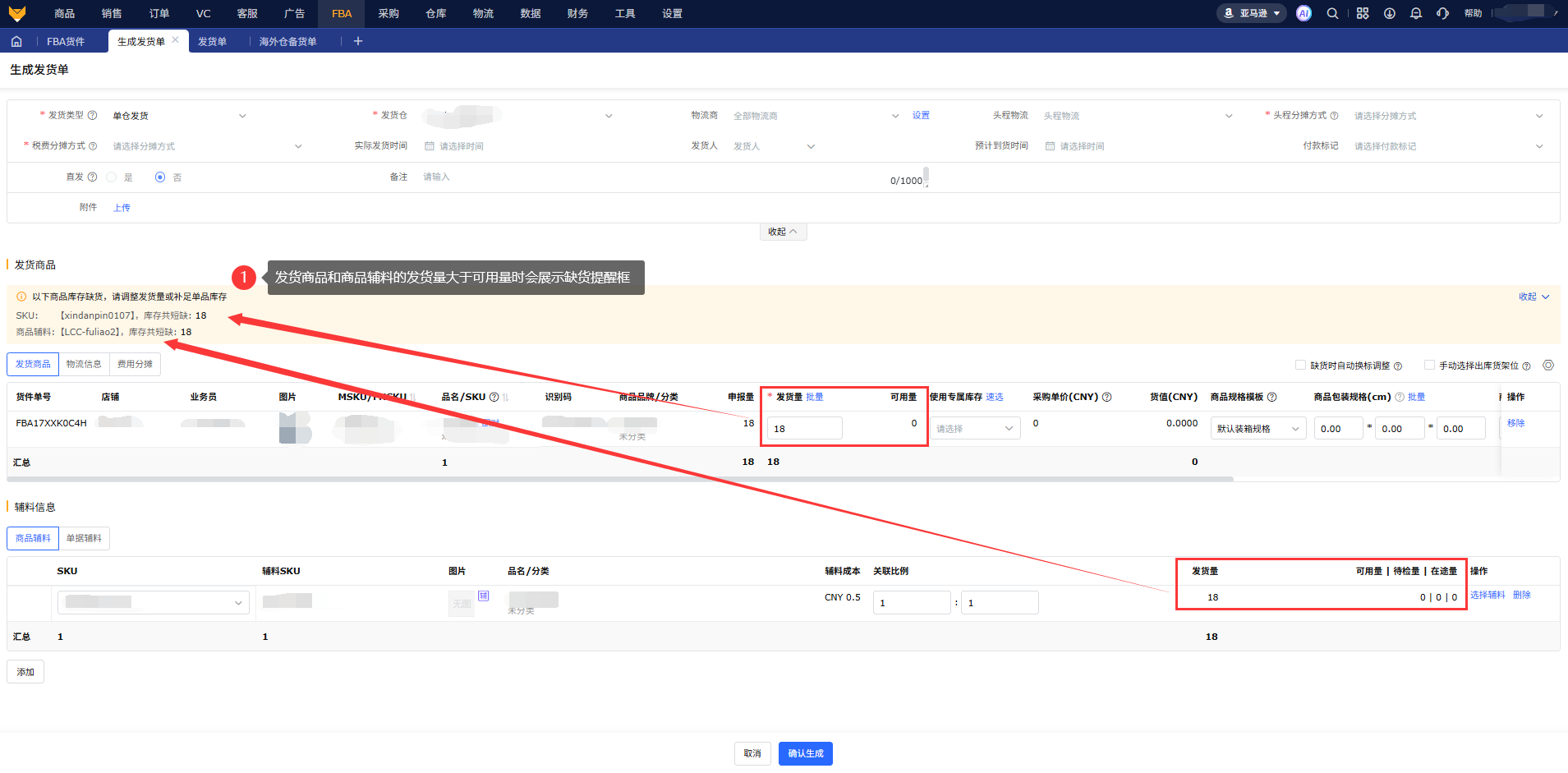Click the 确认生成 button
This screenshot has width=1568, height=773.
click(x=806, y=753)
